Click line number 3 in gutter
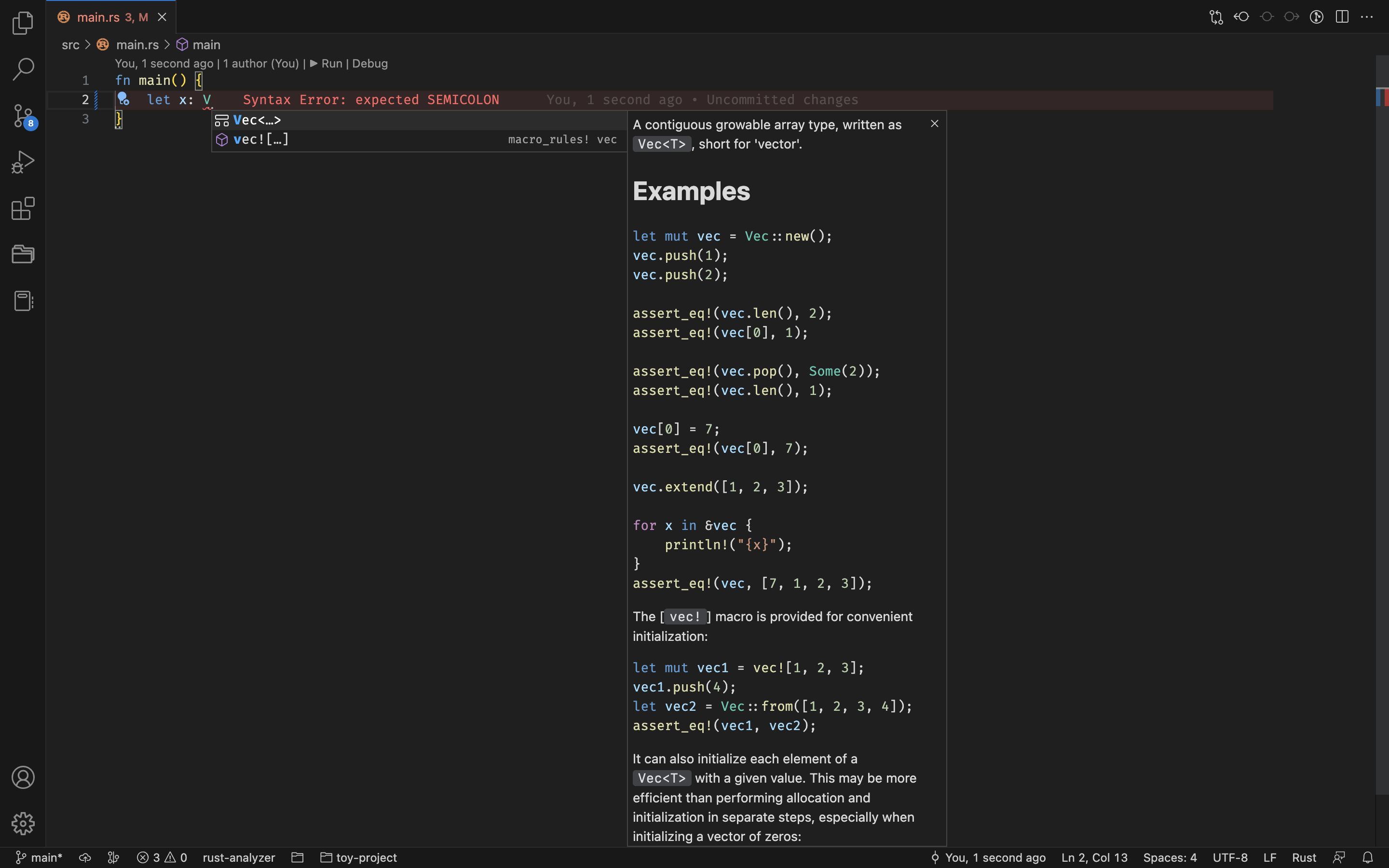1389x868 pixels. [x=85, y=119]
